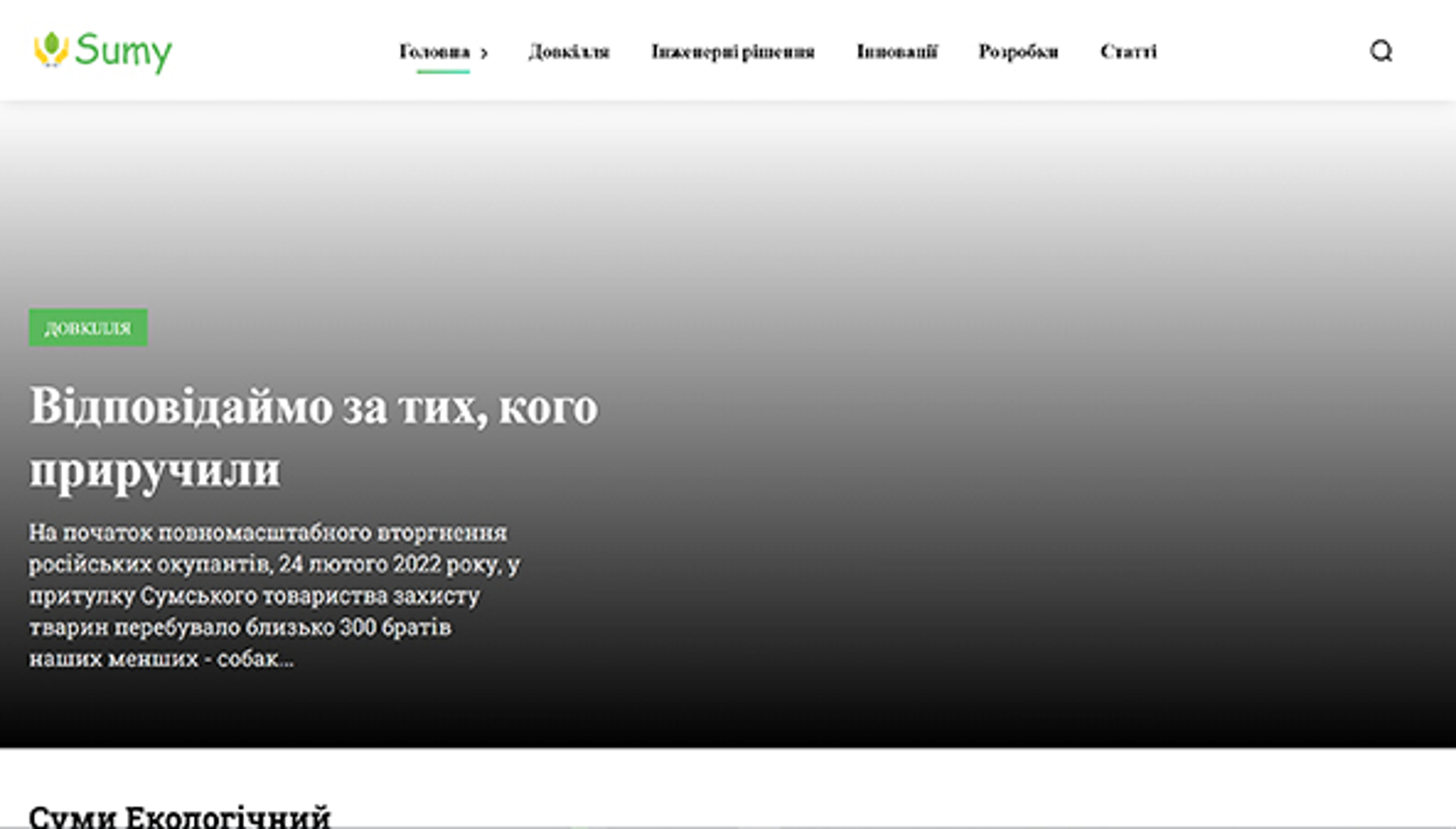Expand the chevron next to Головна

tap(484, 53)
